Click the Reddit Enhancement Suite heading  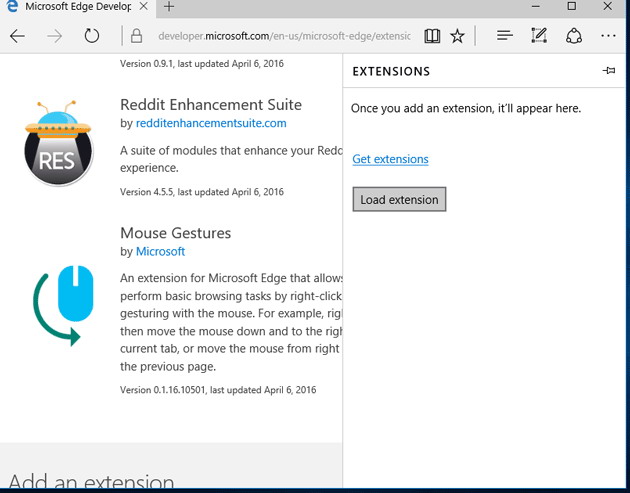(211, 105)
